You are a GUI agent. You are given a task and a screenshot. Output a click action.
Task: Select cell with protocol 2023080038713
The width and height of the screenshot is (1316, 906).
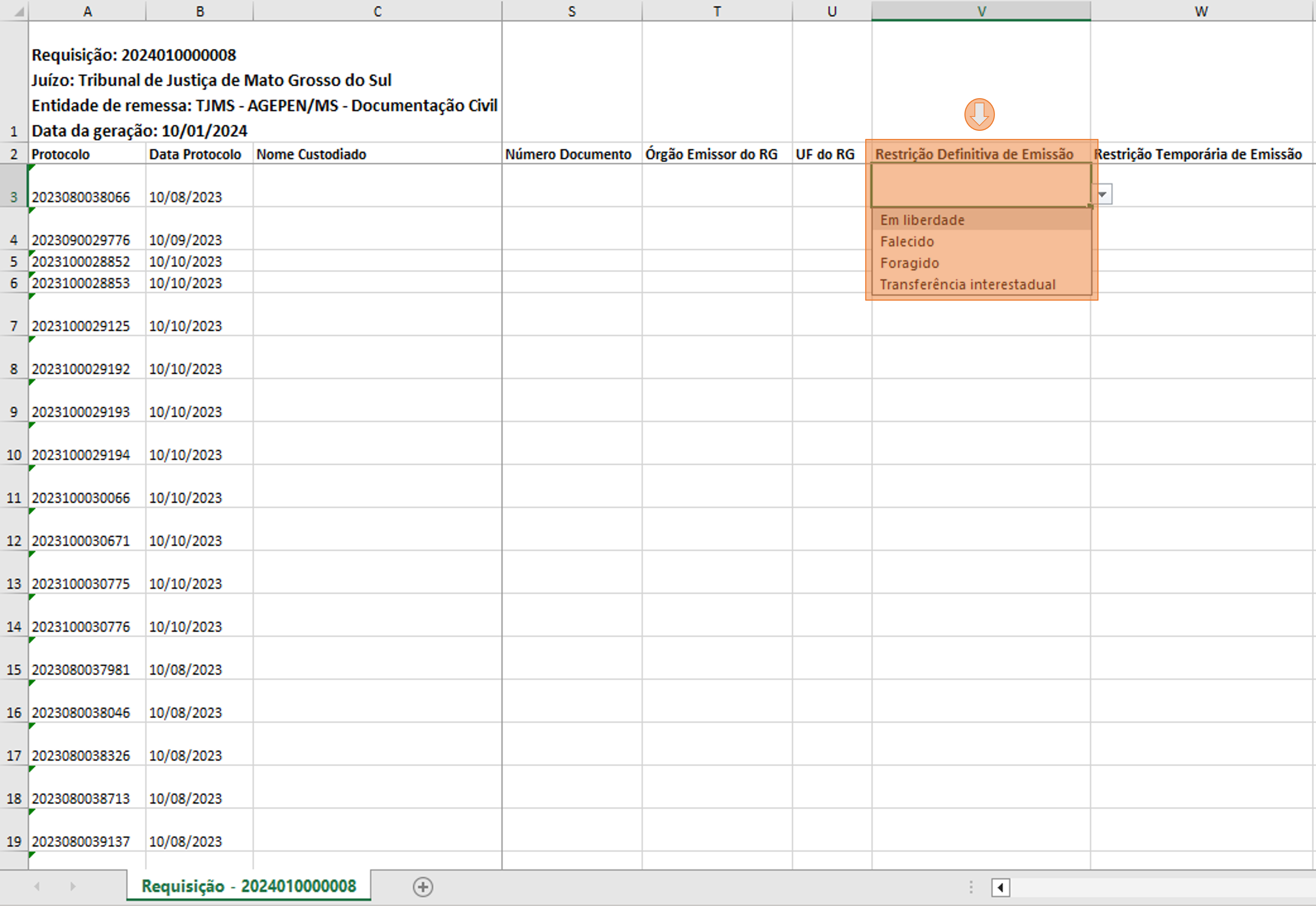(x=87, y=787)
